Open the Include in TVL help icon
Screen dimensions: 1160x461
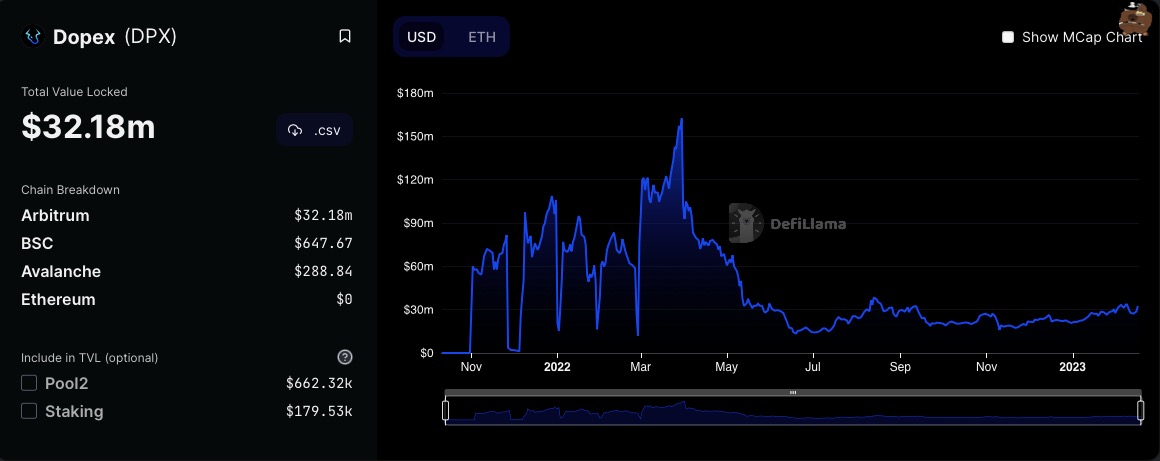point(345,357)
